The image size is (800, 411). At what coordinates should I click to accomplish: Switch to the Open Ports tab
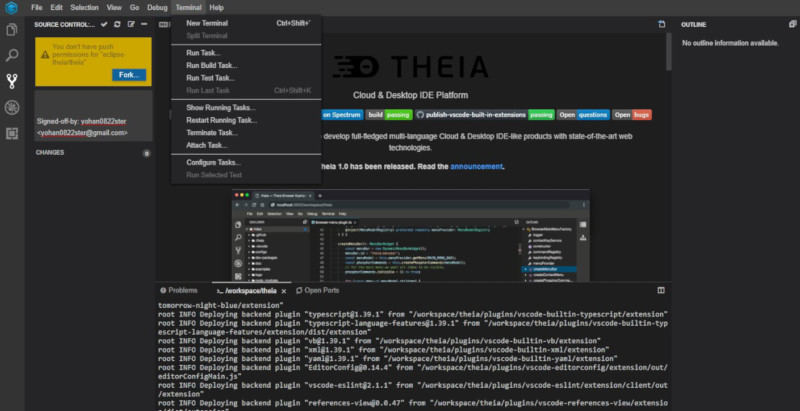click(x=317, y=291)
